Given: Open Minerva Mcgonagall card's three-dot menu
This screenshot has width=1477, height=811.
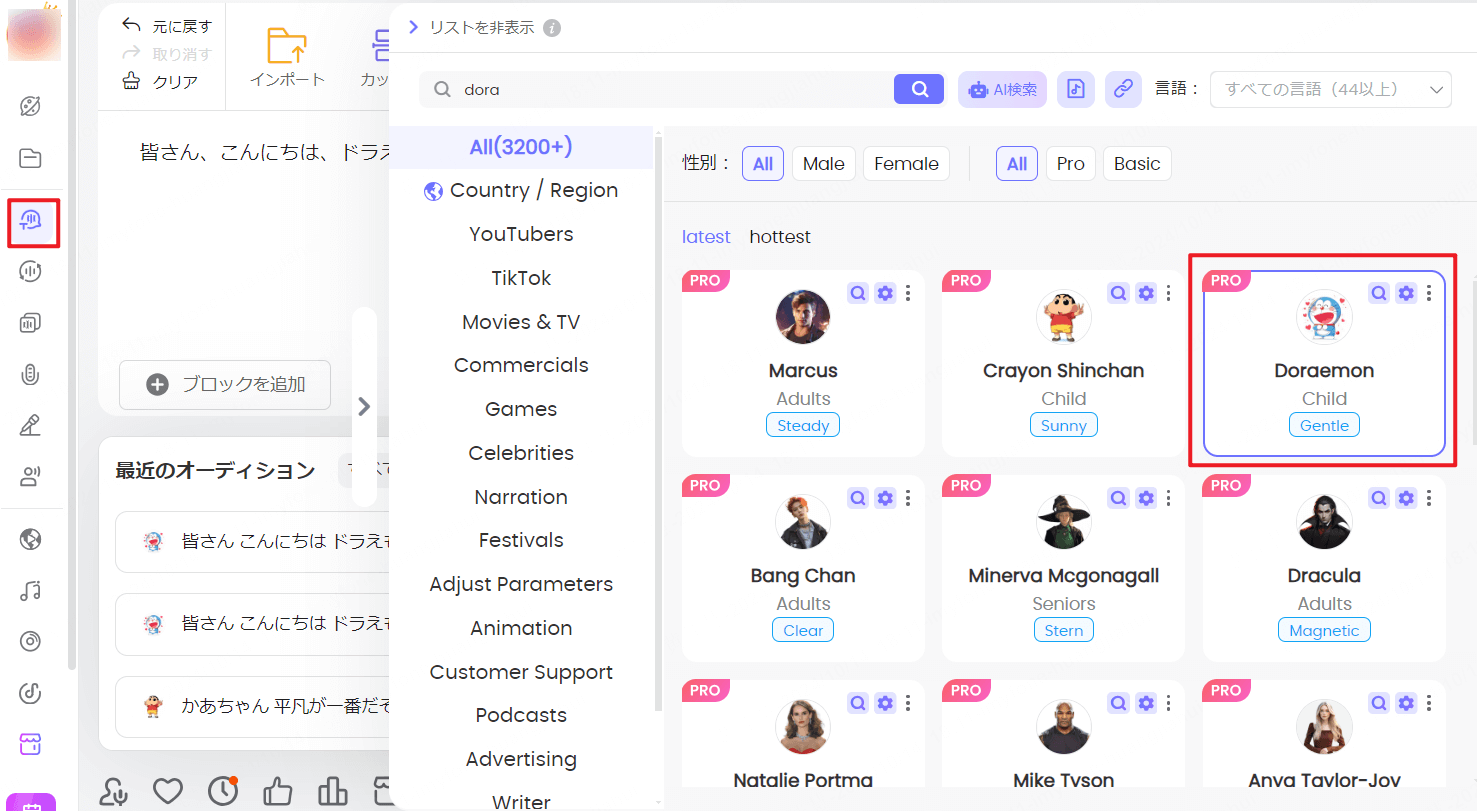Looking at the screenshot, I should click(x=1169, y=498).
